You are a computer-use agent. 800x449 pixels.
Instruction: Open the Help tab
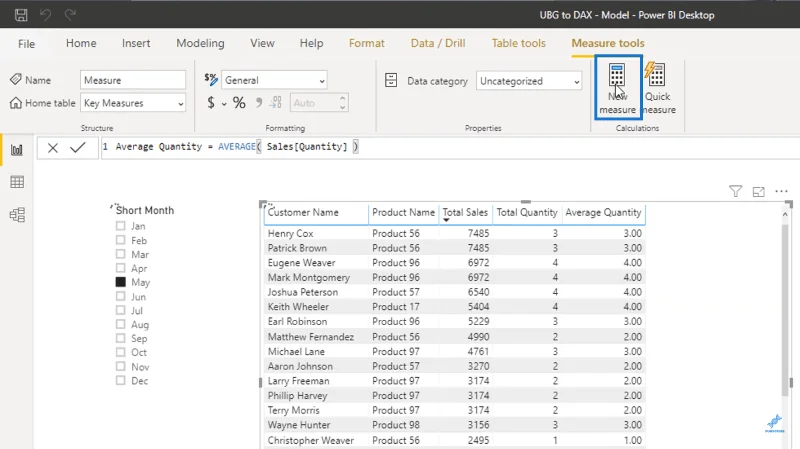(x=311, y=43)
